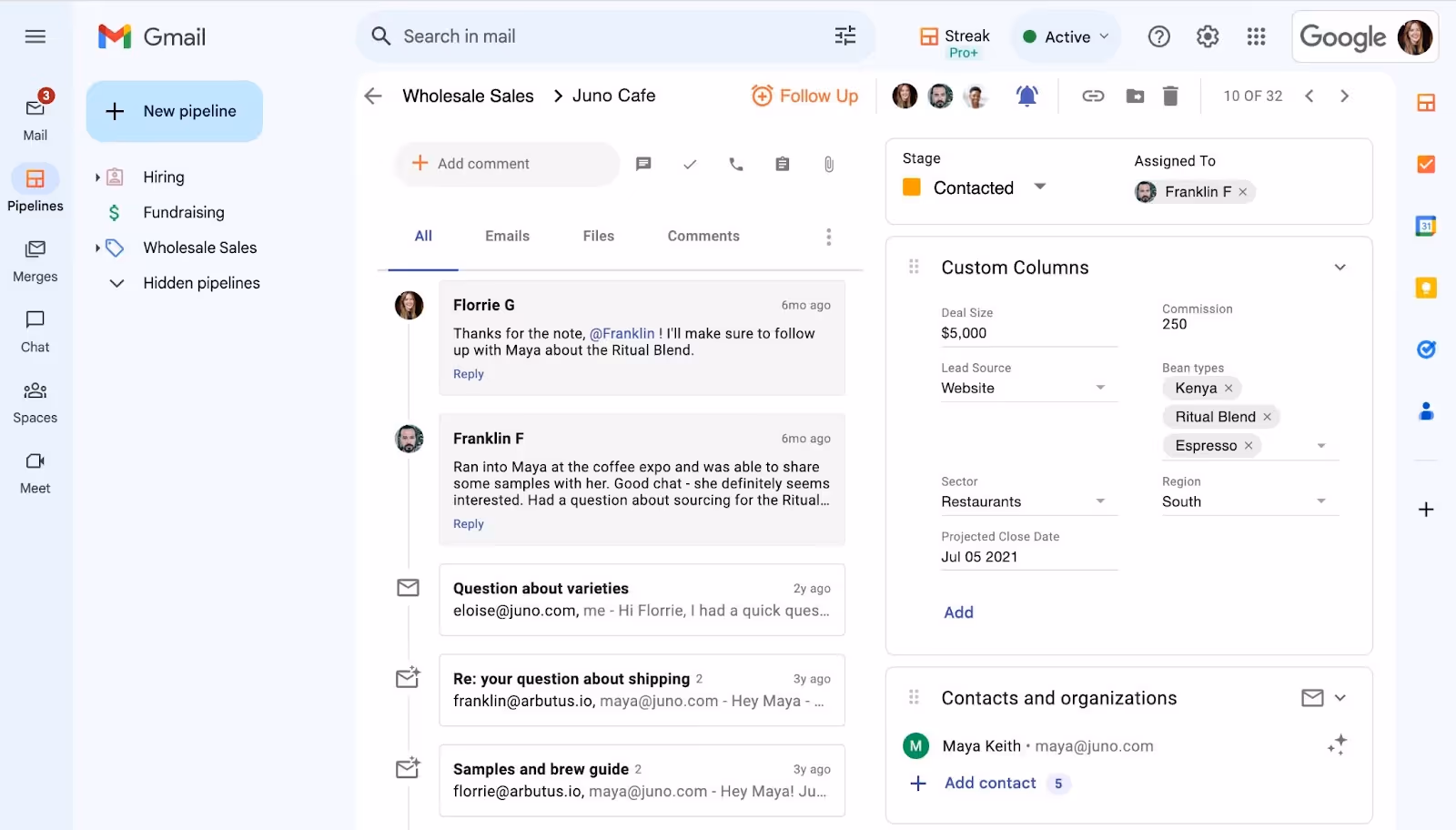Open timeline more options three dots
The width and height of the screenshot is (1456, 830).
(828, 237)
